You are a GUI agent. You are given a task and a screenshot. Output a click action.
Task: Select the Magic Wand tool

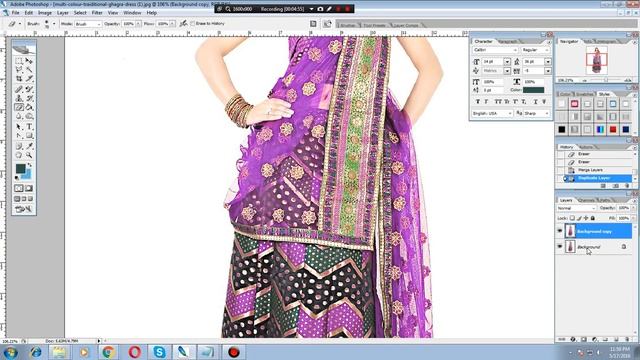[x=29, y=70]
